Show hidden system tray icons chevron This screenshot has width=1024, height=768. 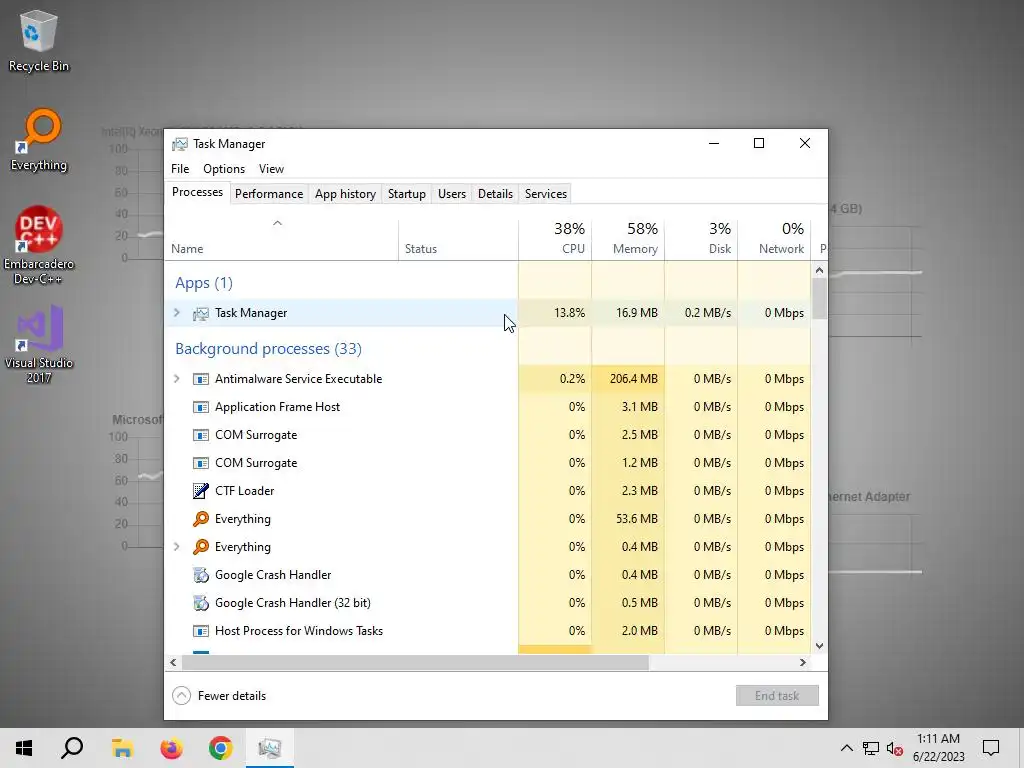(846, 748)
